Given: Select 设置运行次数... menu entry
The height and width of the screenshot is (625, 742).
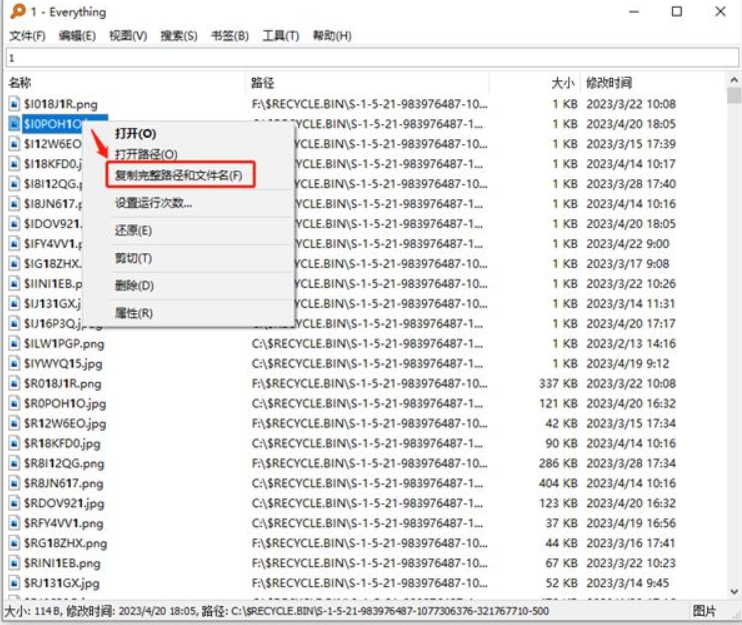Looking at the screenshot, I should coord(153,203).
